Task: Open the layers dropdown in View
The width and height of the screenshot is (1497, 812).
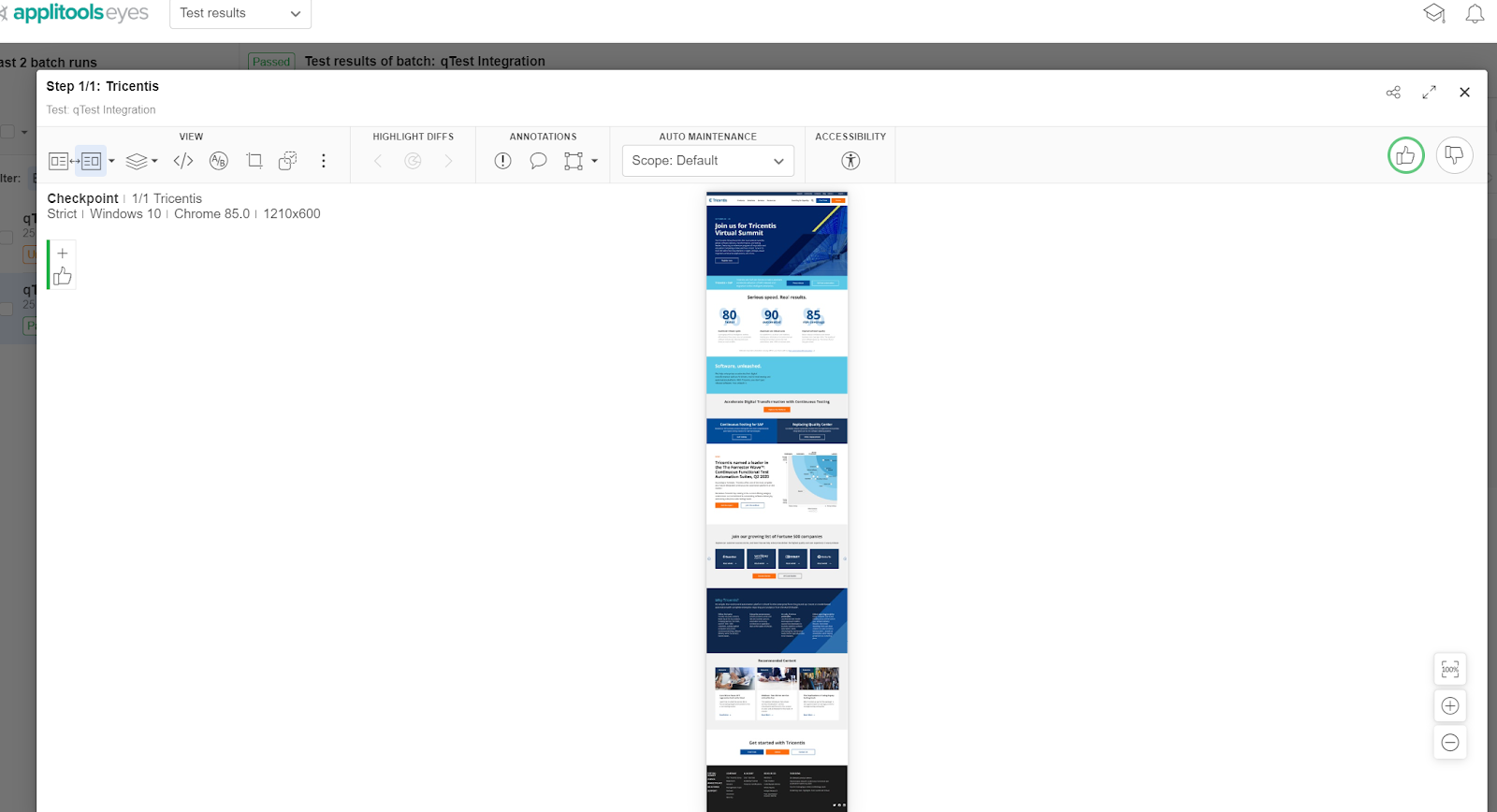Action: 141,161
